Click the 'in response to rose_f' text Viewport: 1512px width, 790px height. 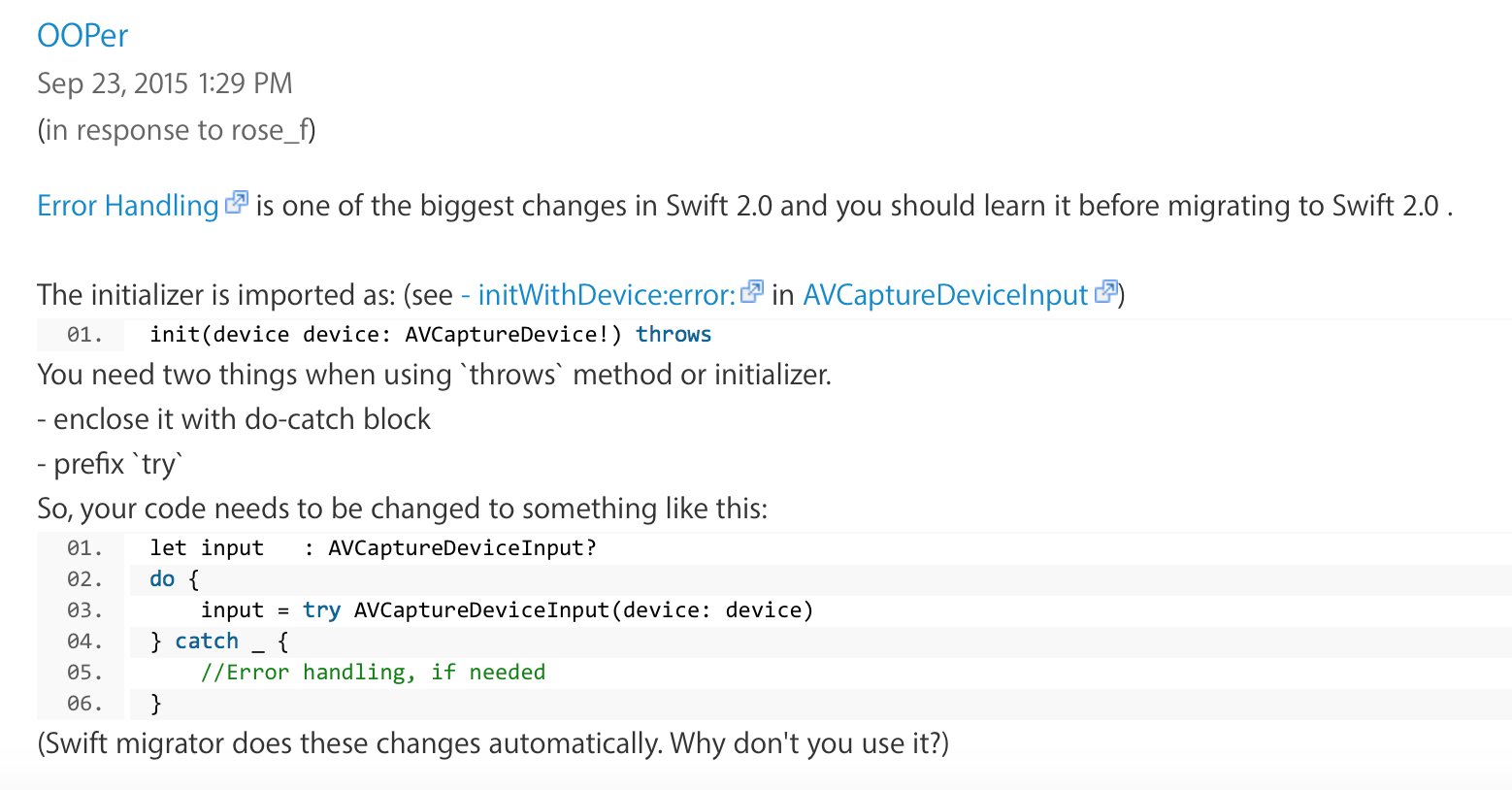(x=177, y=130)
